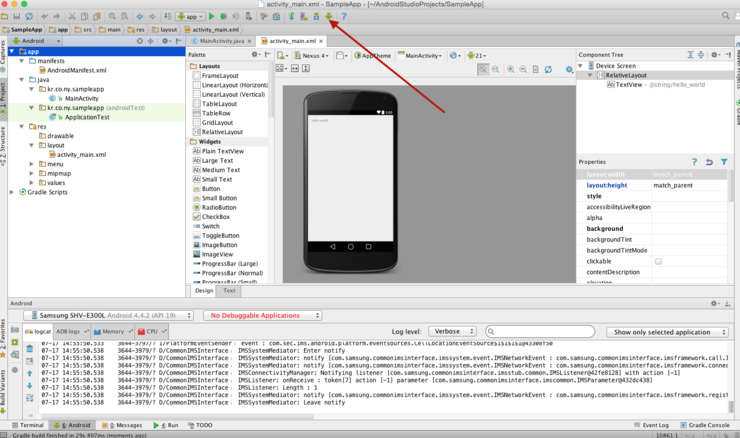Image resolution: width=740 pixels, height=438 pixels.
Task: Open the Gradle Console button
Action: 705,425
